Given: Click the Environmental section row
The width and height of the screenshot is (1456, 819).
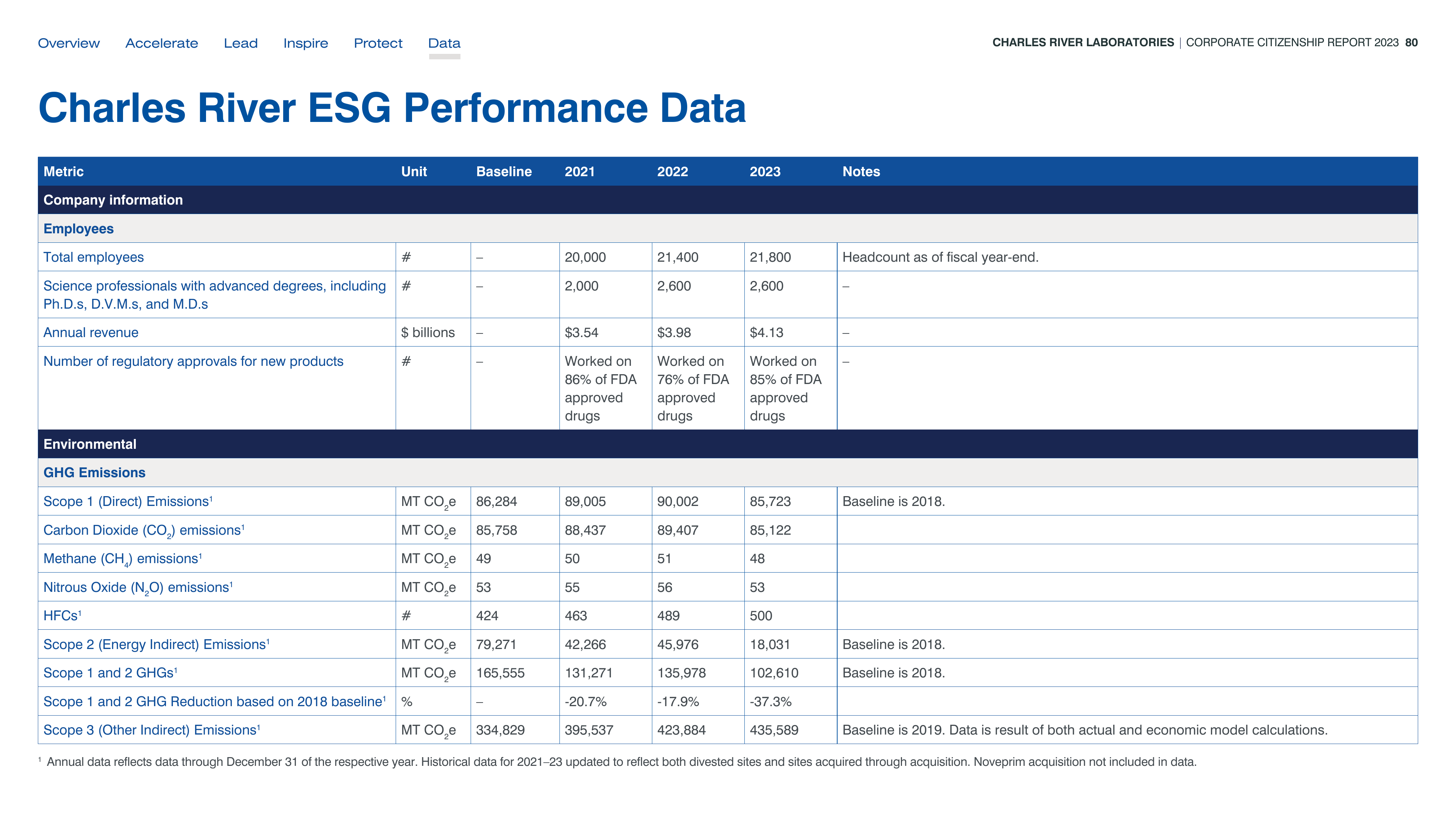Looking at the screenshot, I should click(x=727, y=444).
